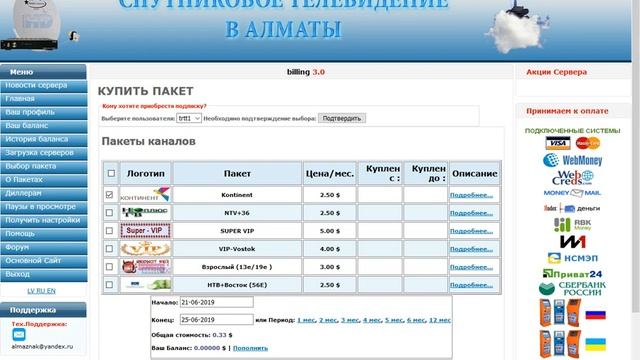Image resolution: width=640 pixels, height=360 pixels.
Task: Click the adult package logo
Action: click(145, 267)
